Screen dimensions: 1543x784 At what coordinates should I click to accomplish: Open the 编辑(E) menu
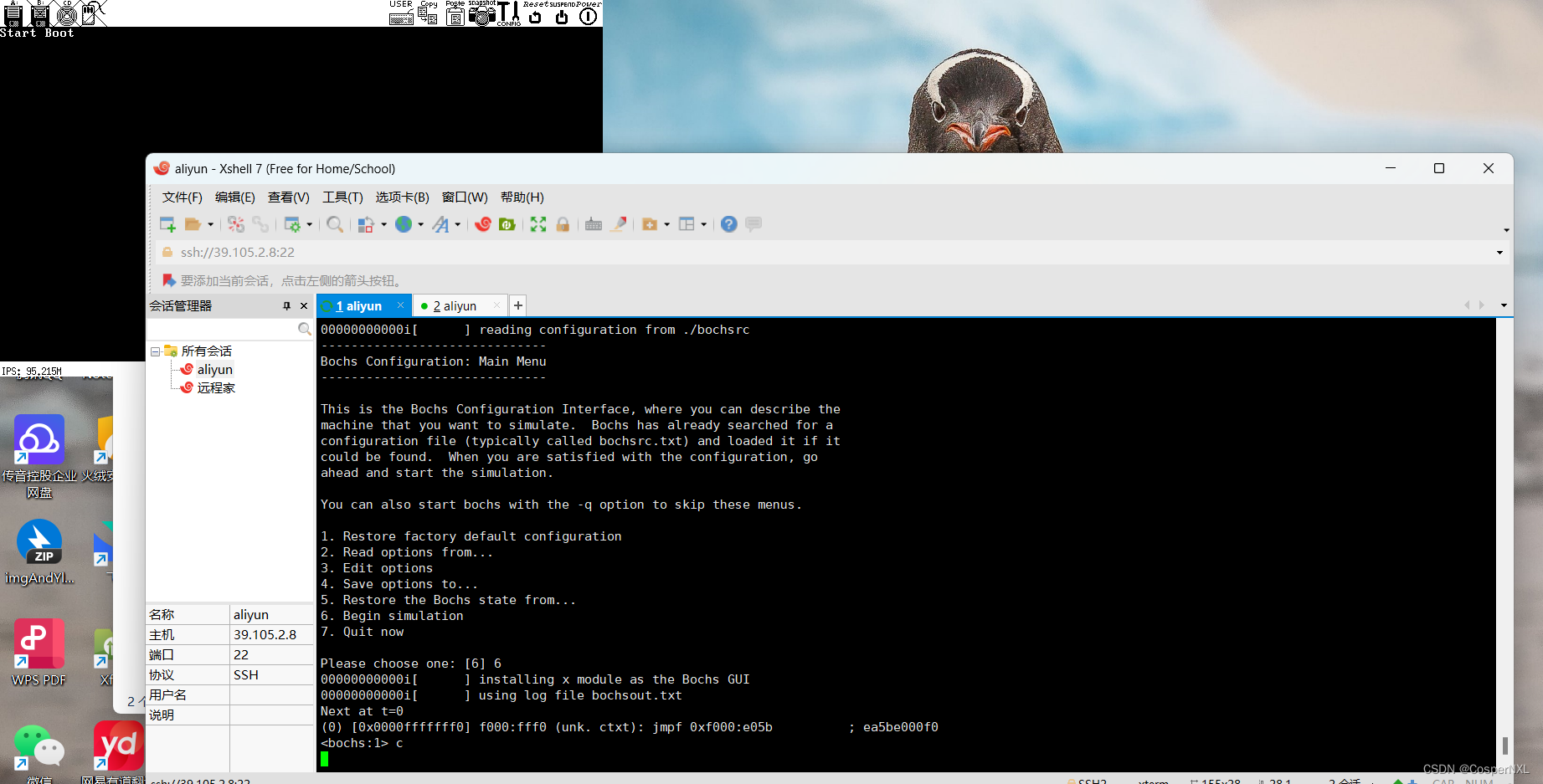[x=234, y=197]
